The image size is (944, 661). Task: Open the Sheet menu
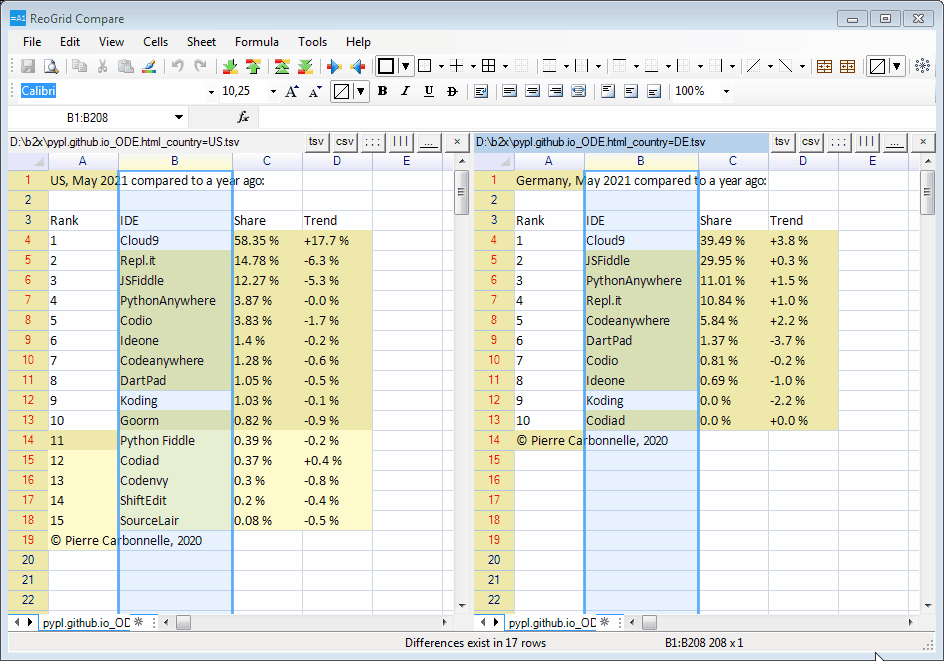tap(201, 42)
